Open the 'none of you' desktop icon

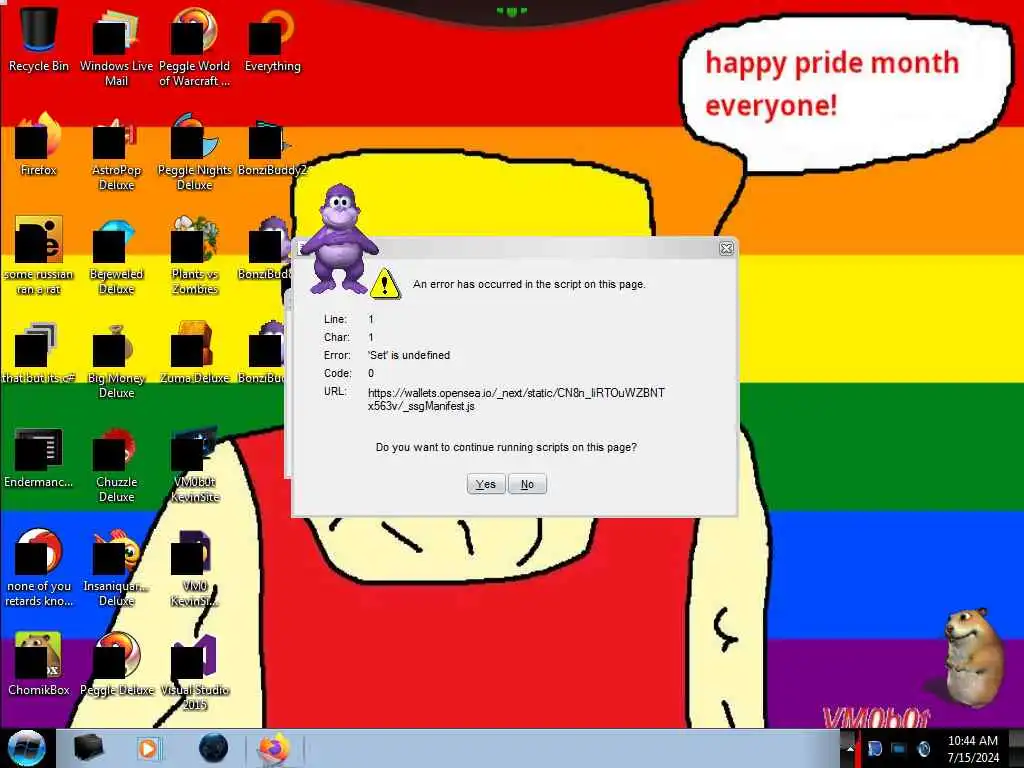coord(38,567)
